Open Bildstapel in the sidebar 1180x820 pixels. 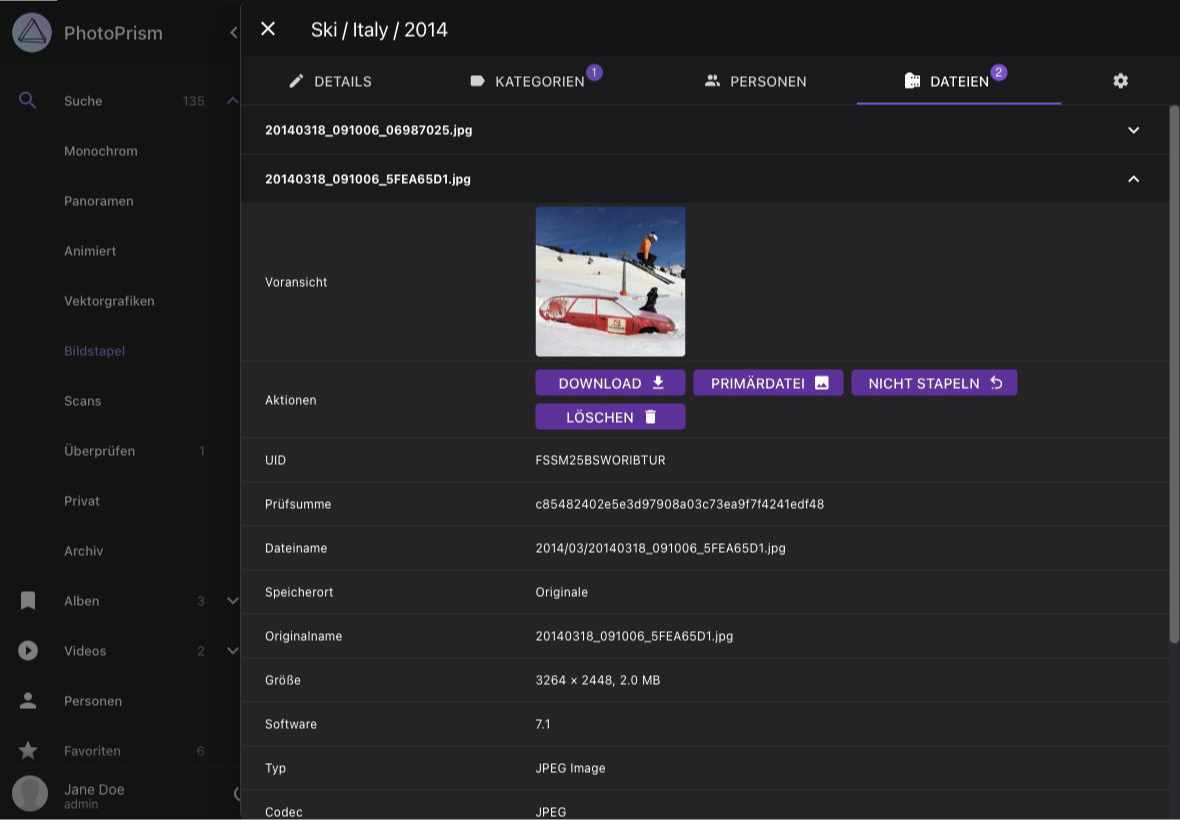(x=95, y=351)
